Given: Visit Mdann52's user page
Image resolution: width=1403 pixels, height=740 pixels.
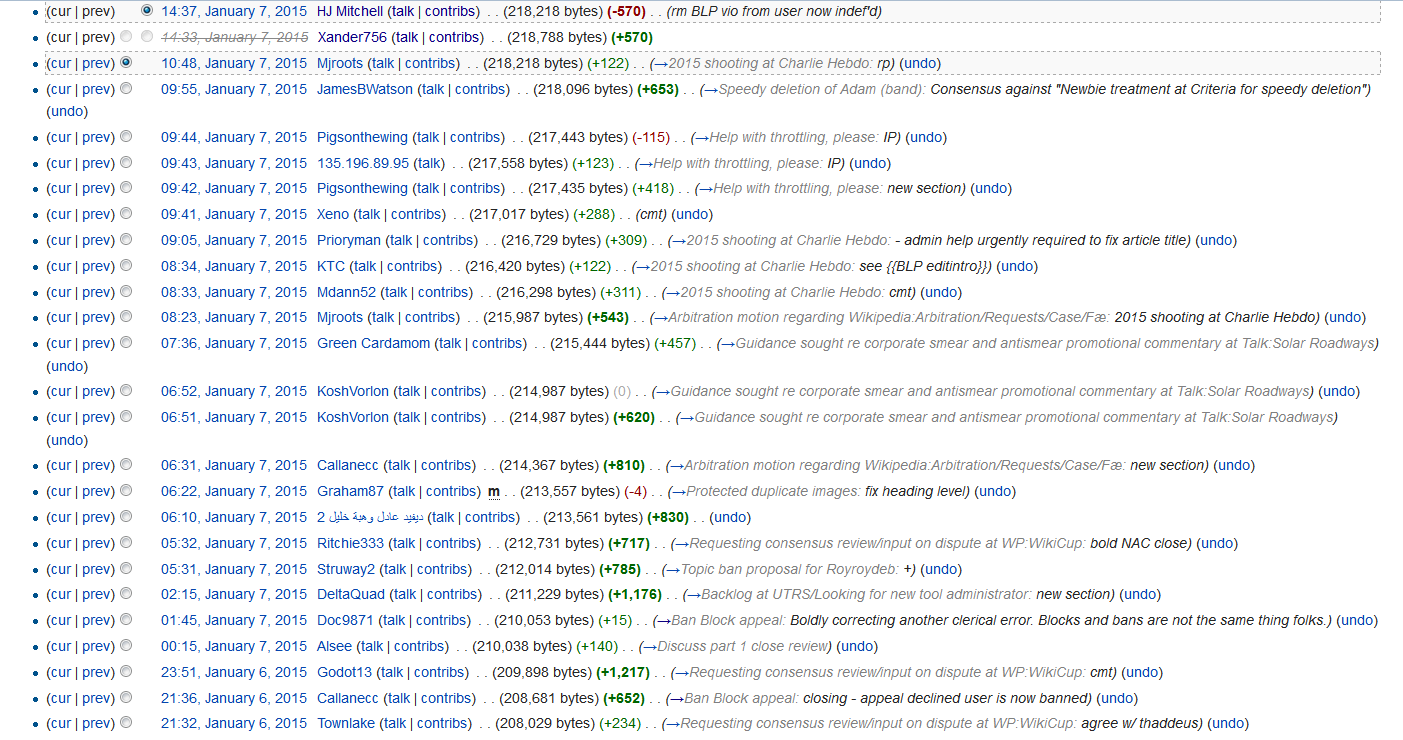Looking at the screenshot, I should point(347,292).
